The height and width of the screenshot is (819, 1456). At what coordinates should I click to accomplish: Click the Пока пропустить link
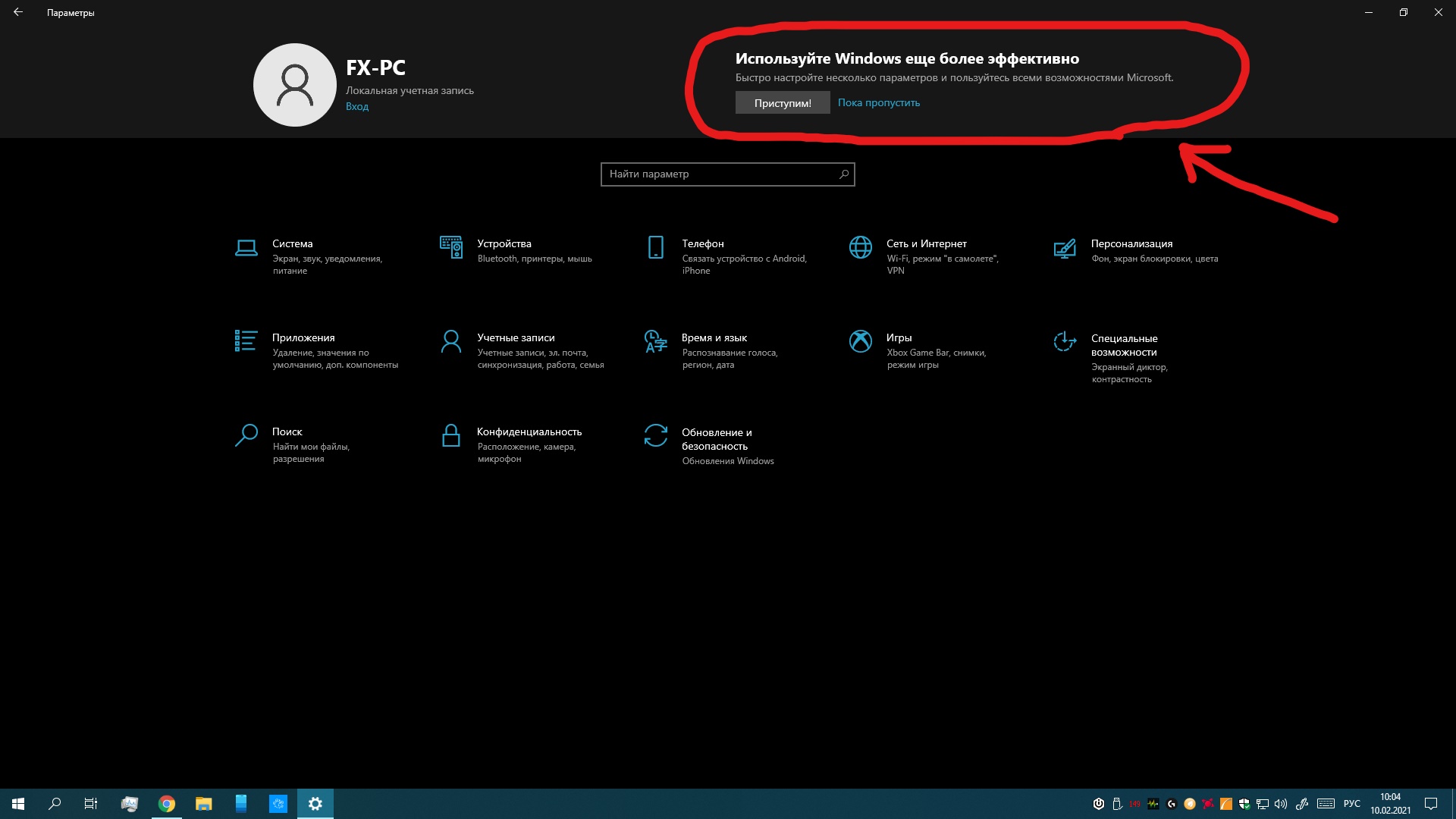[879, 102]
